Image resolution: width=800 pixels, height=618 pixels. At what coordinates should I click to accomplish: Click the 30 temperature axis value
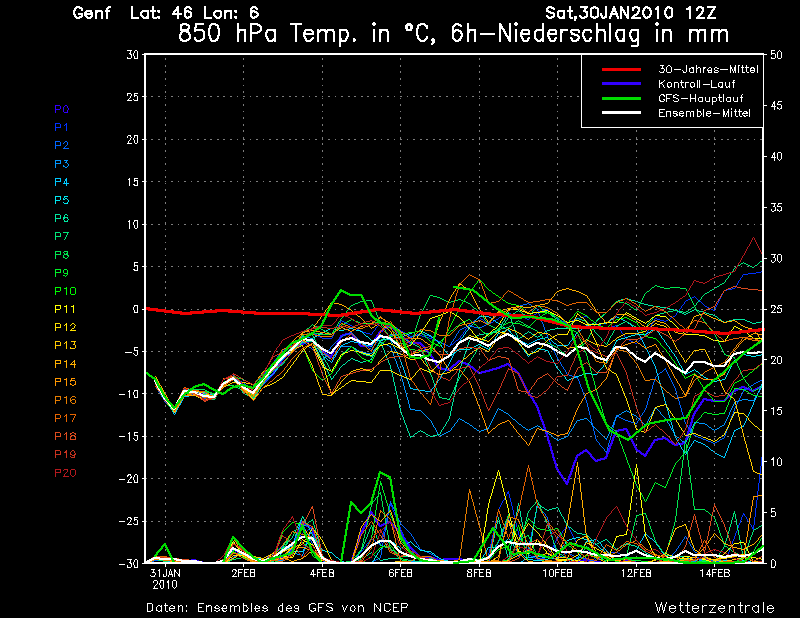(132, 54)
